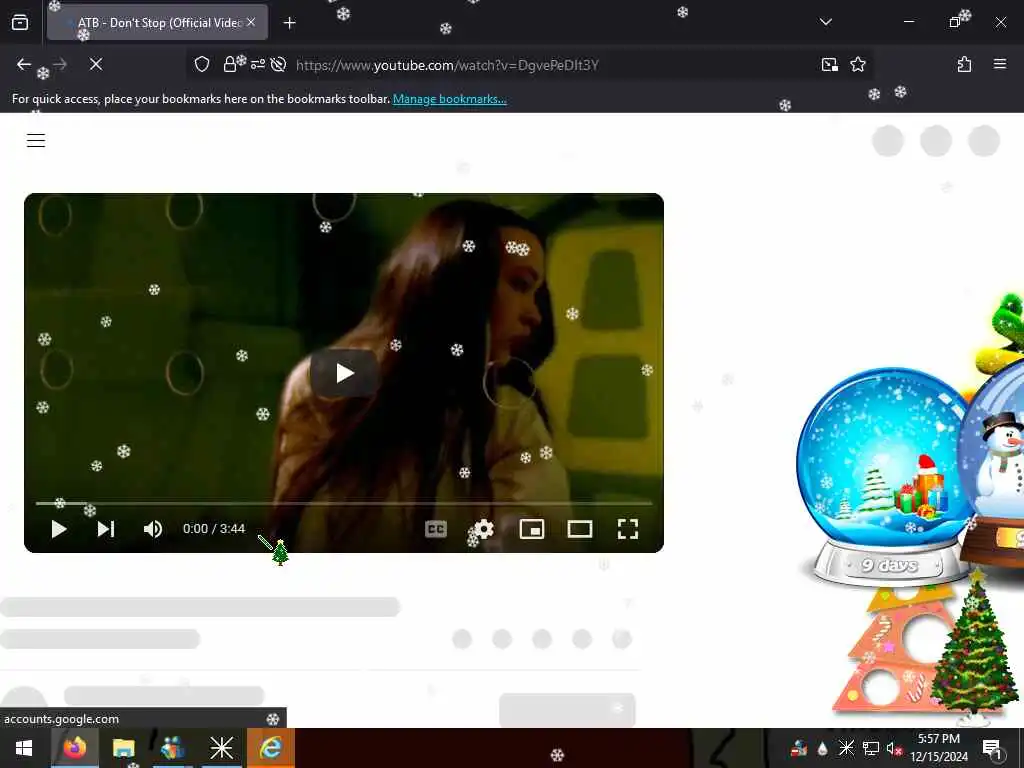Viewport: 1024px width, 768px height.
Task: Stop loading the page
Action: click(x=96, y=65)
